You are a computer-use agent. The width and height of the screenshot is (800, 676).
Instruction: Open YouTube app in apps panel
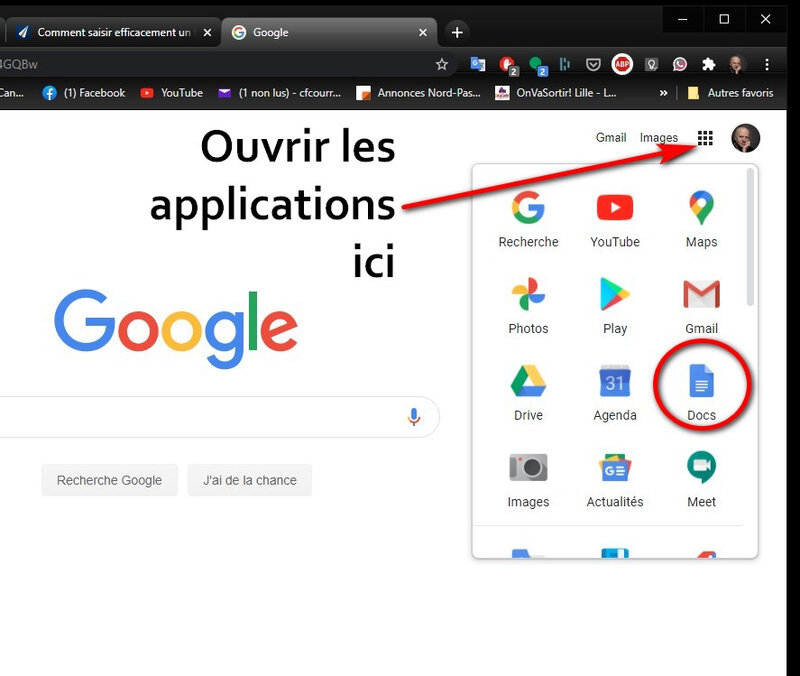pos(615,219)
